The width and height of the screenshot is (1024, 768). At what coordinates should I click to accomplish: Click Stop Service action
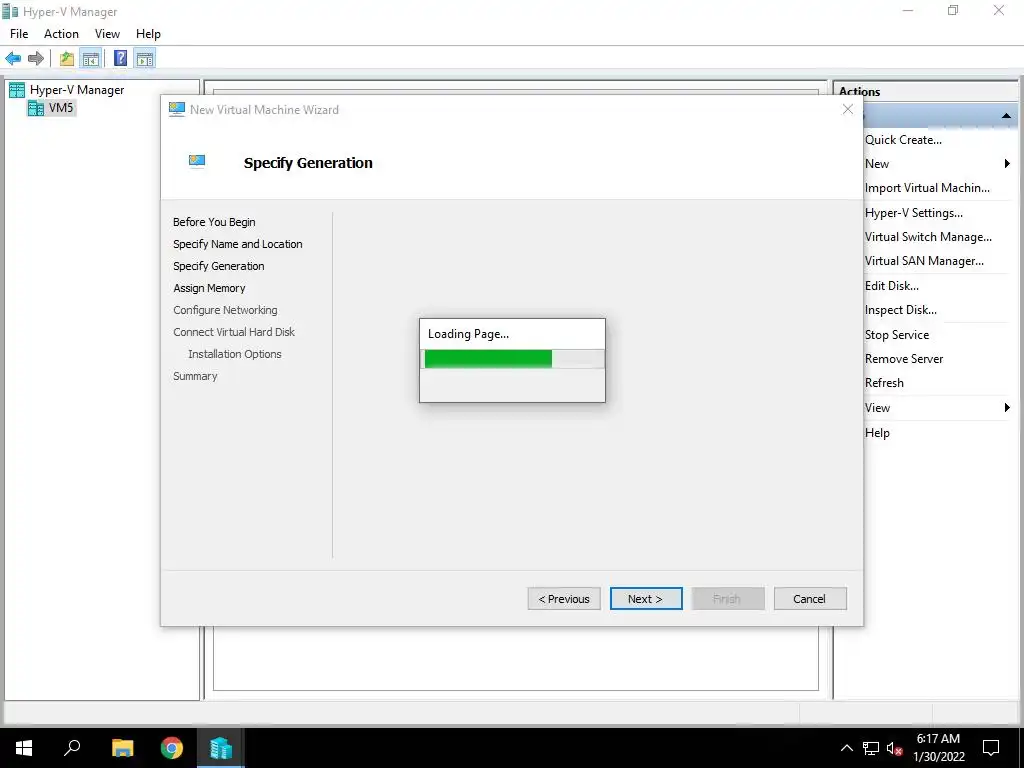[897, 335]
